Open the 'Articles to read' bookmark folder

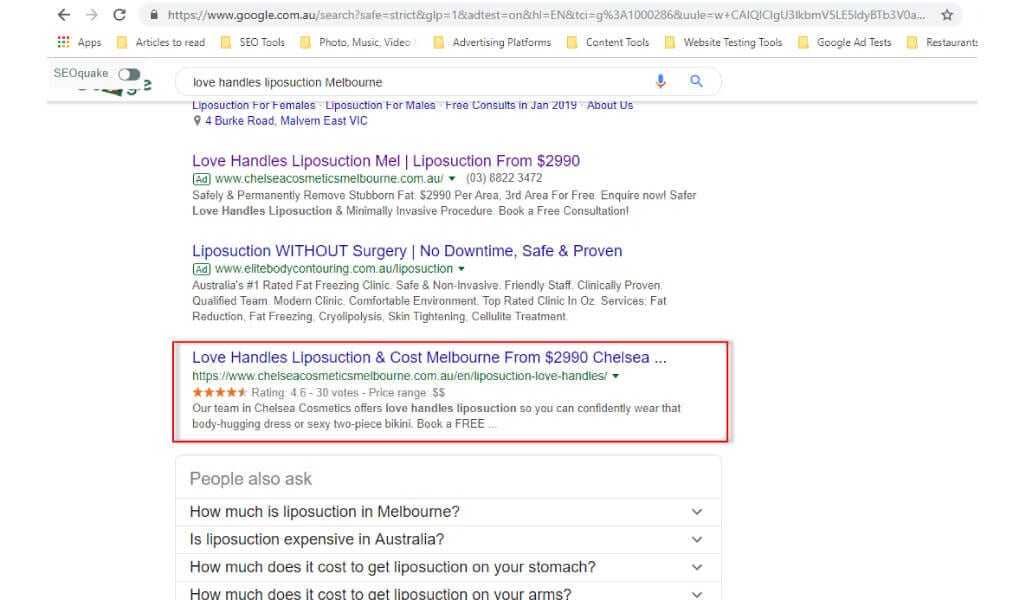tap(161, 42)
